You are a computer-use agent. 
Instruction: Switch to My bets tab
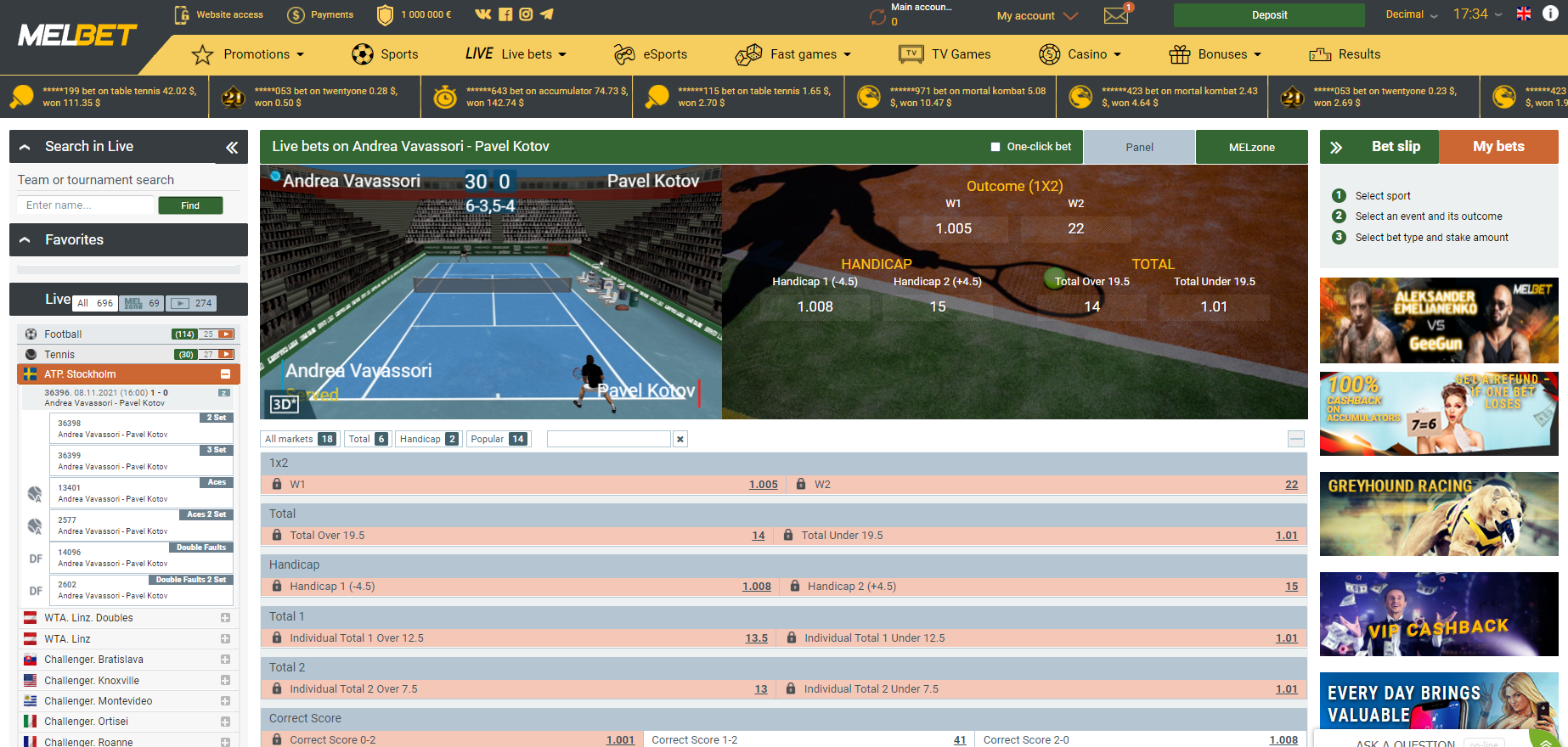1498,147
